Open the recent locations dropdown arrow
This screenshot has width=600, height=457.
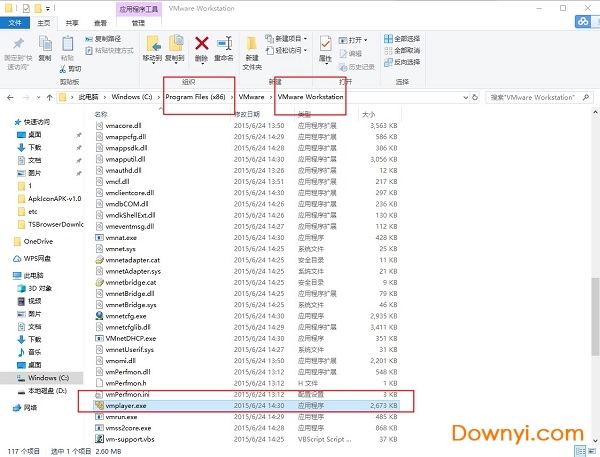(x=38, y=98)
